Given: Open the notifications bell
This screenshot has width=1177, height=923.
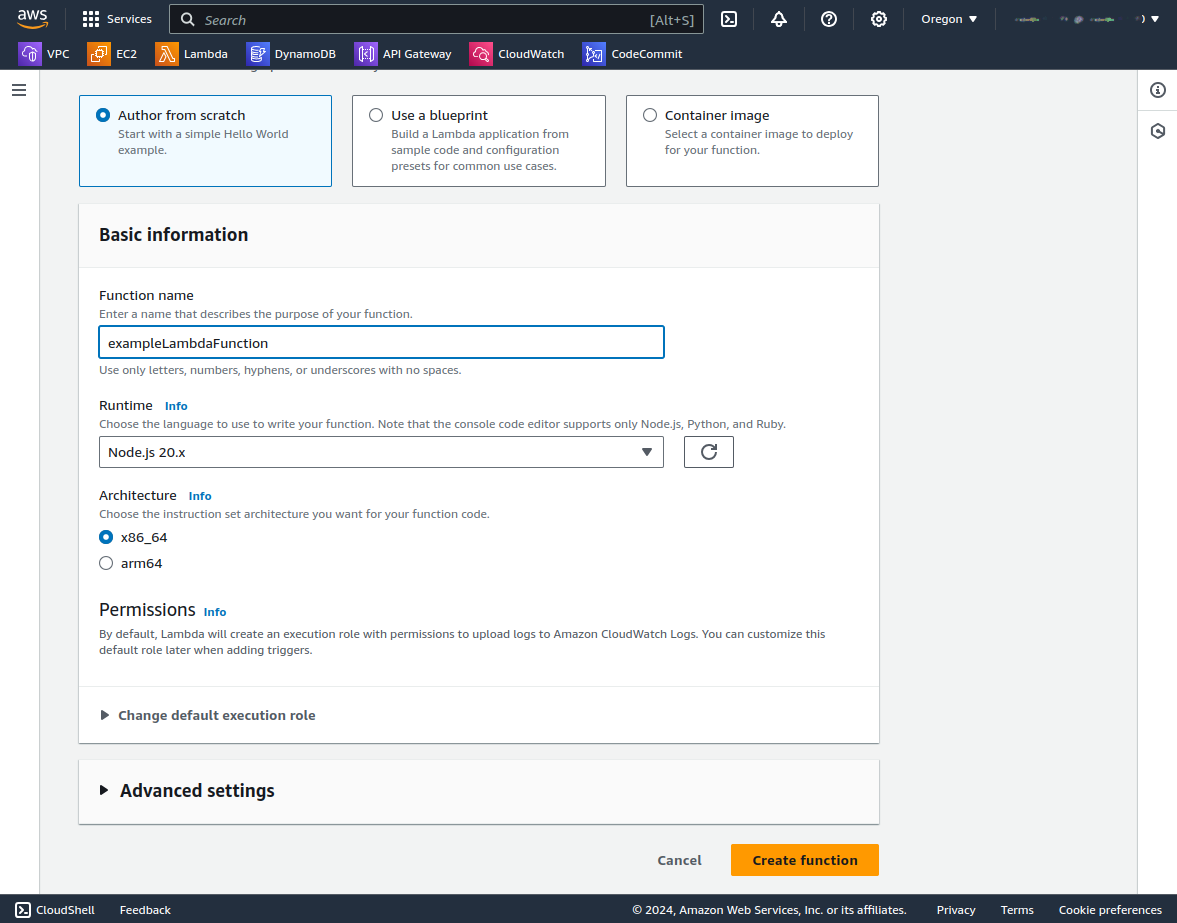Looking at the screenshot, I should (x=779, y=20).
